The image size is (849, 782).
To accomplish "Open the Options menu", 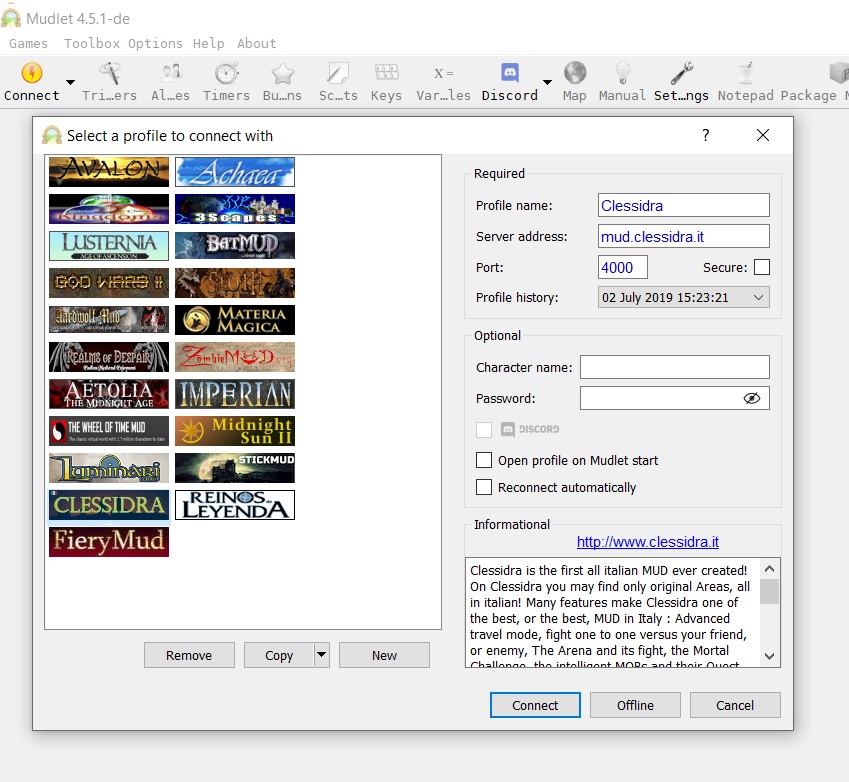I will pyautogui.click(x=155, y=43).
